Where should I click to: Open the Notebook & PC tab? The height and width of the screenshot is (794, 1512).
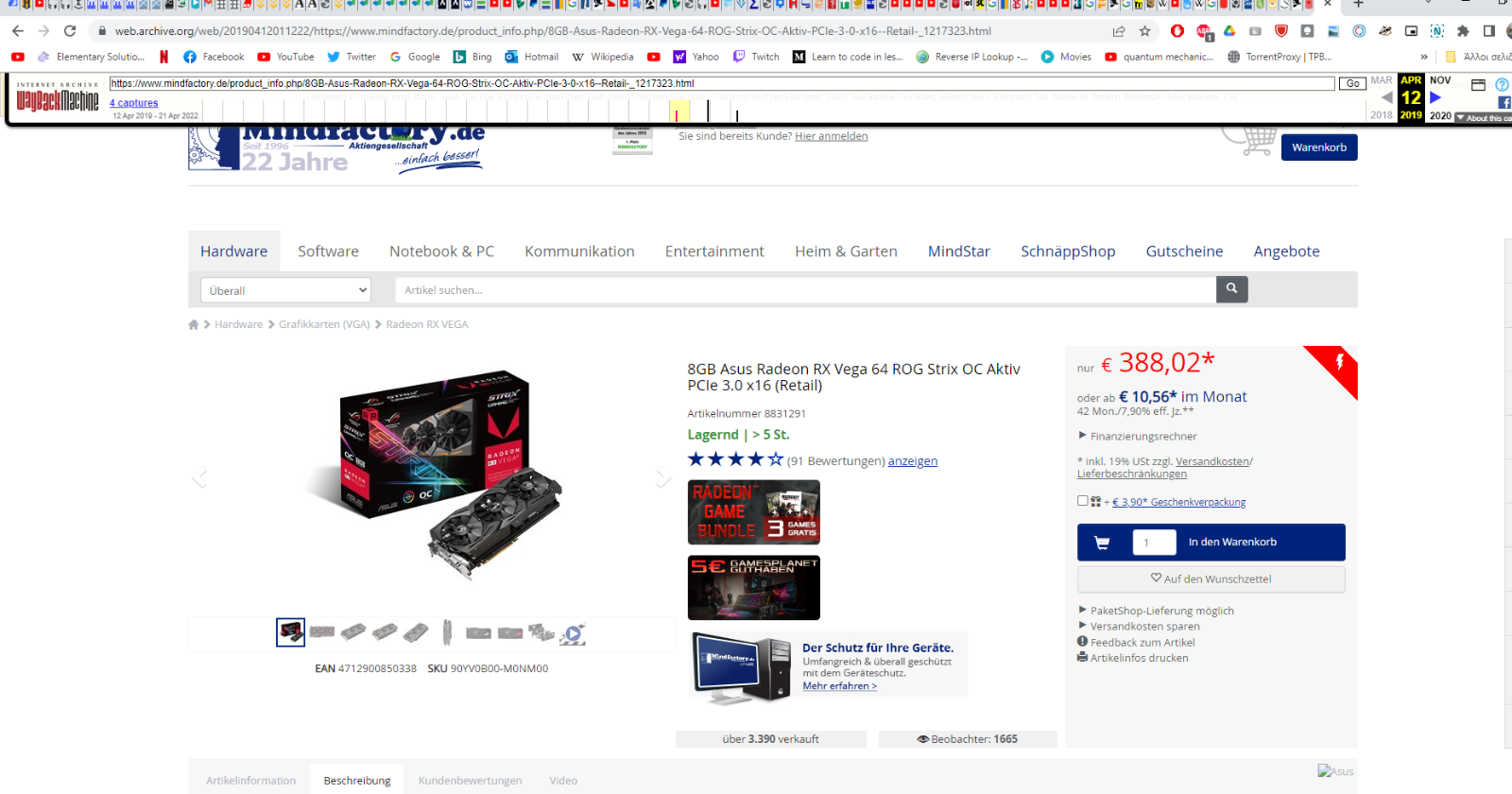pos(441,251)
